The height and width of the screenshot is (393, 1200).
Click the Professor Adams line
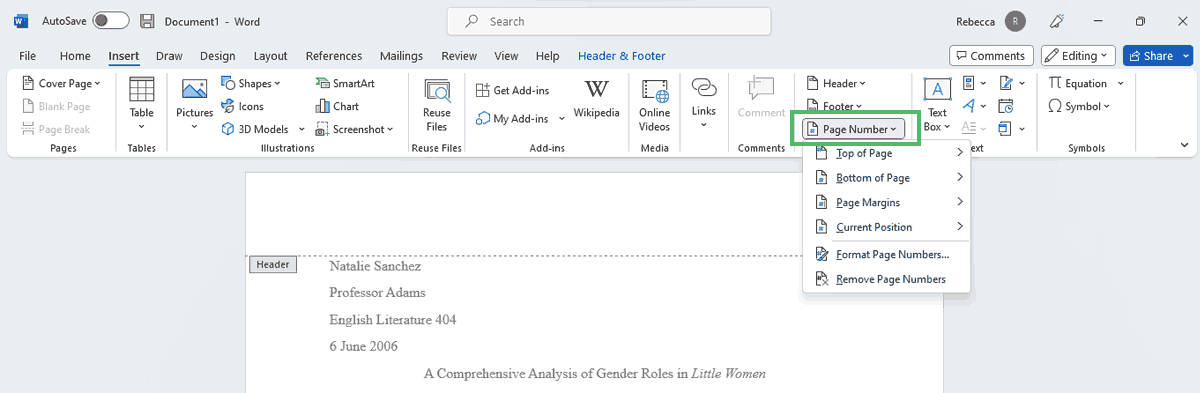pos(377,293)
